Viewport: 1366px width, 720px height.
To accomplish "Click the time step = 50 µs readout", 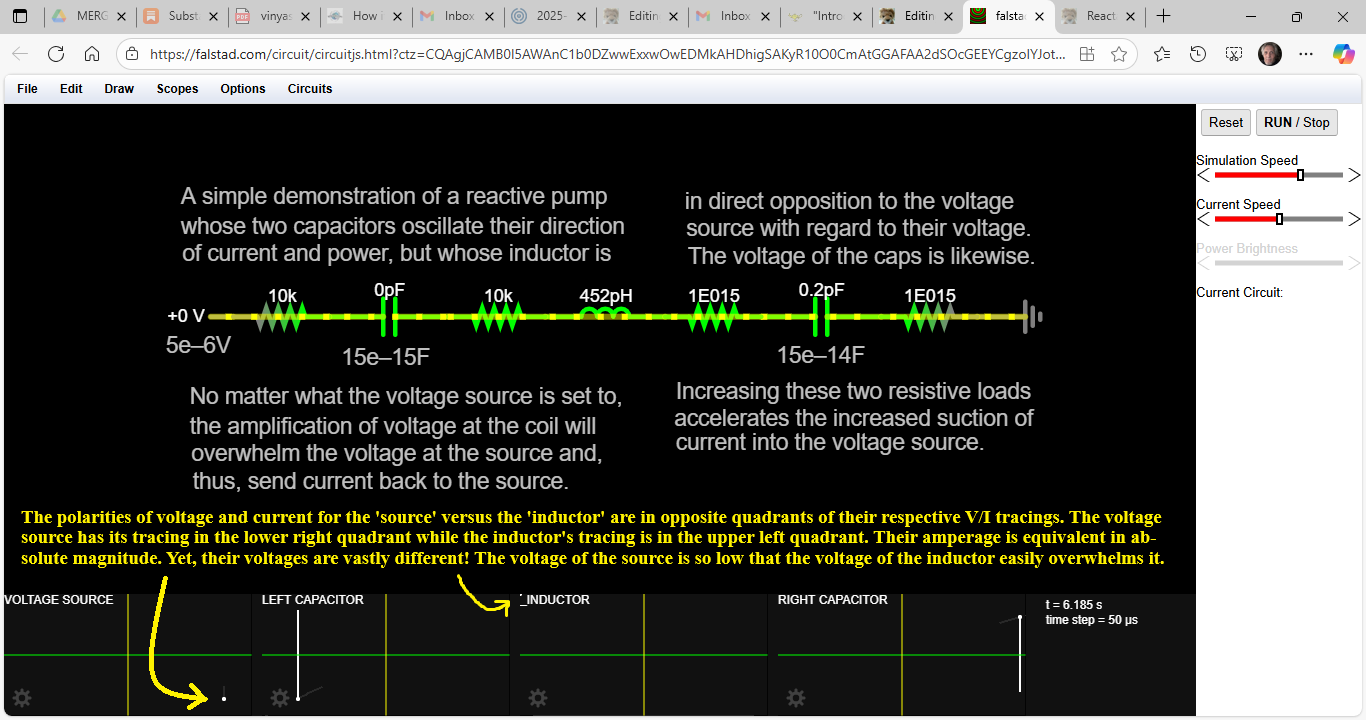I will point(1092,620).
